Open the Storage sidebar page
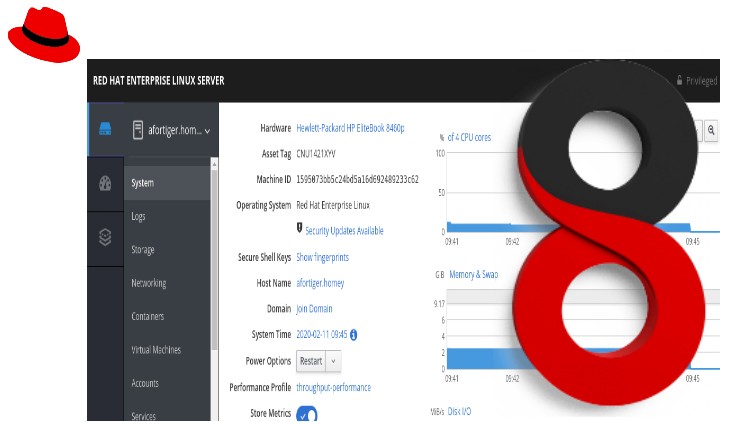The image size is (750, 422). coord(143,250)
